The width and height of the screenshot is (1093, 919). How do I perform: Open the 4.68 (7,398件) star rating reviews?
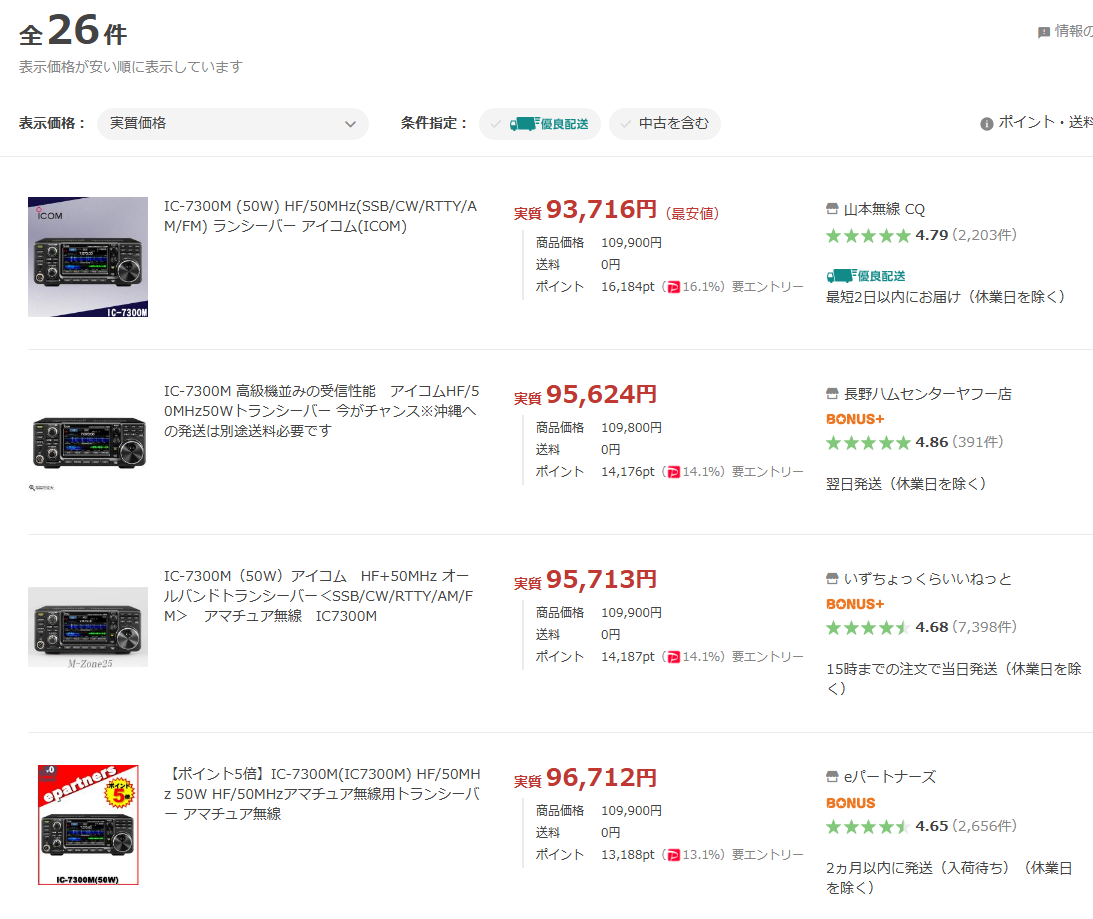pyautogui.click(x=921, y=627)
